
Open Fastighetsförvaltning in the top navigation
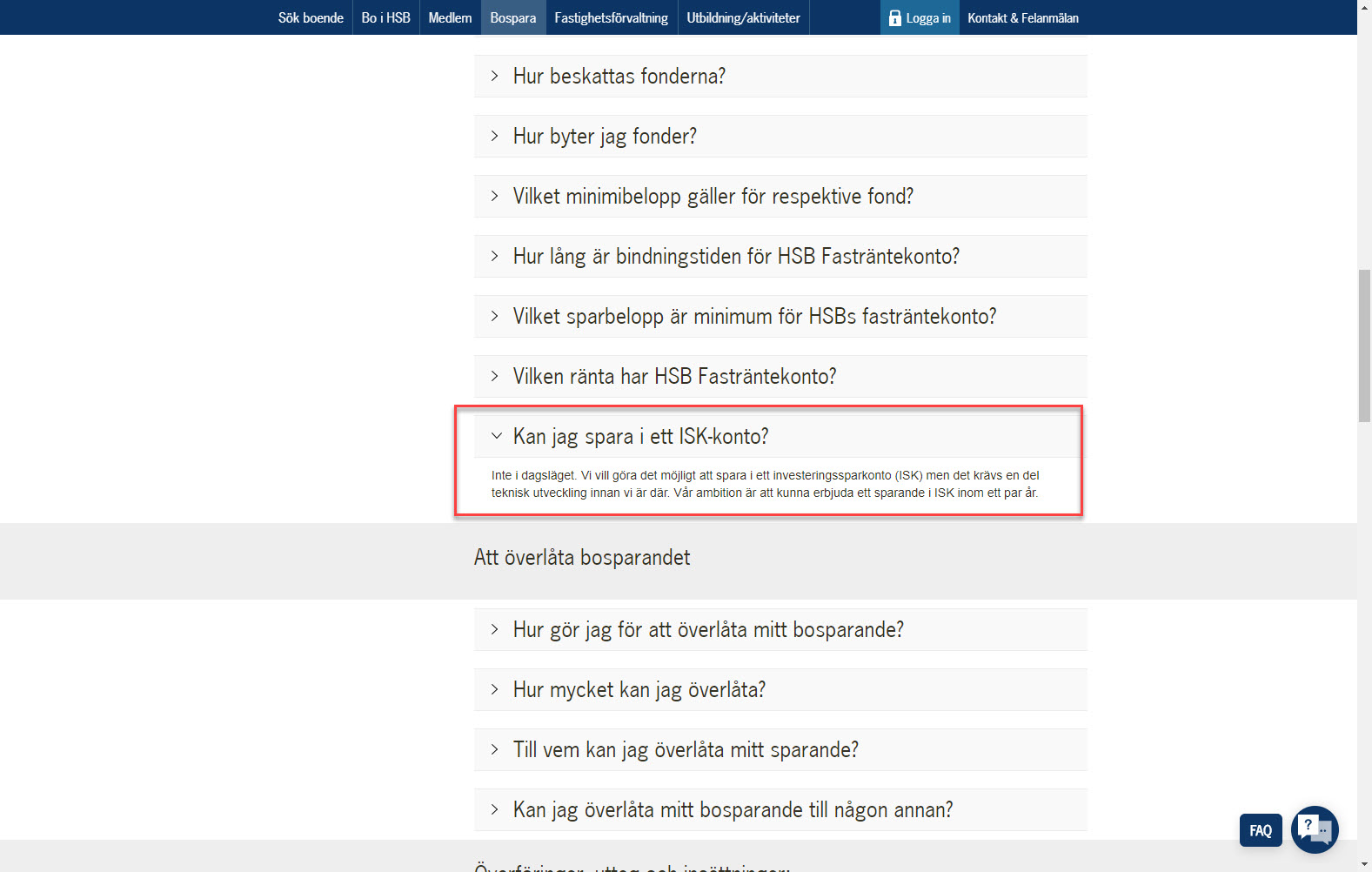pos(611,18)
